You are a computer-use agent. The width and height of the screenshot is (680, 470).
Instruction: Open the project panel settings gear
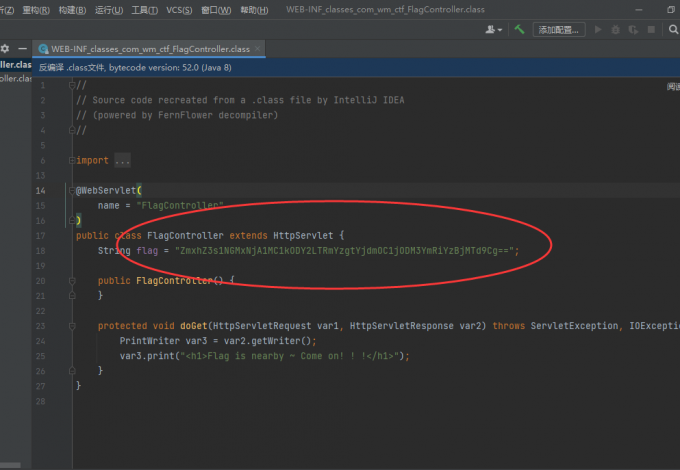[x=5, y=49]
